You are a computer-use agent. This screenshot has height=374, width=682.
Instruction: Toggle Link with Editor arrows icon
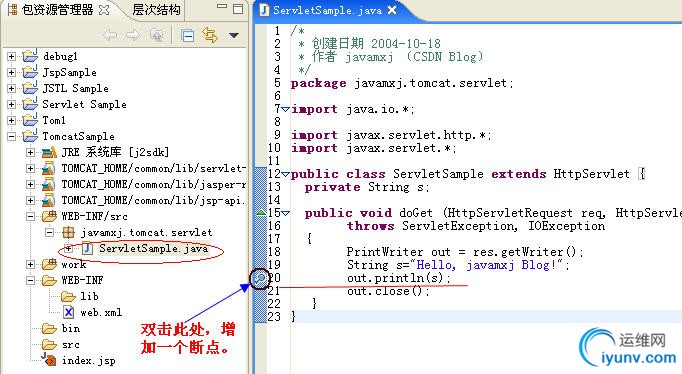[x=211, y=35]
